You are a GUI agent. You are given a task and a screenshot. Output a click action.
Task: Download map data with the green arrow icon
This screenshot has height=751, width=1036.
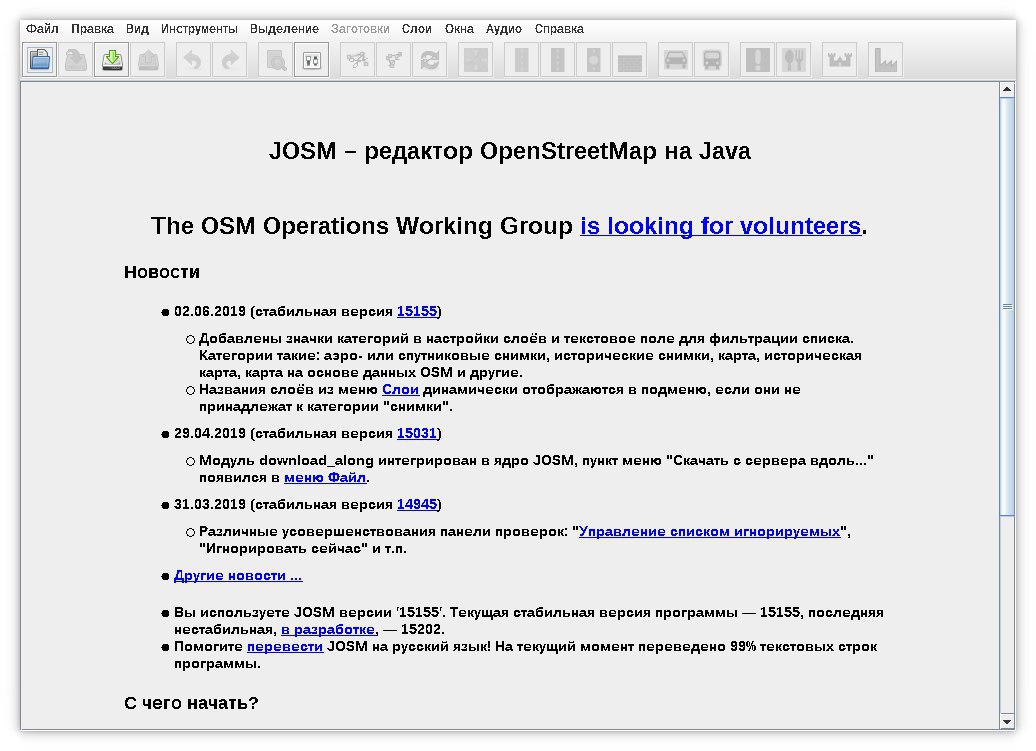[x=112, y=60]
